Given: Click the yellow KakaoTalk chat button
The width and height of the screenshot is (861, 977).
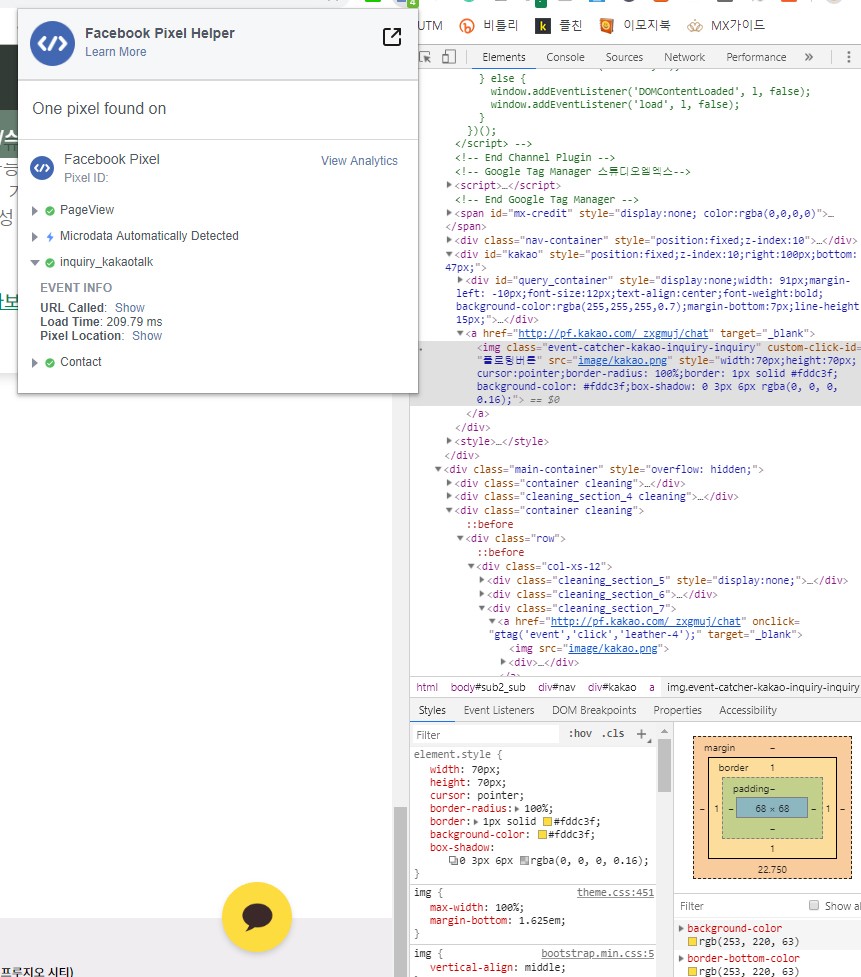Looking at the screenshot, I should 257,917.
